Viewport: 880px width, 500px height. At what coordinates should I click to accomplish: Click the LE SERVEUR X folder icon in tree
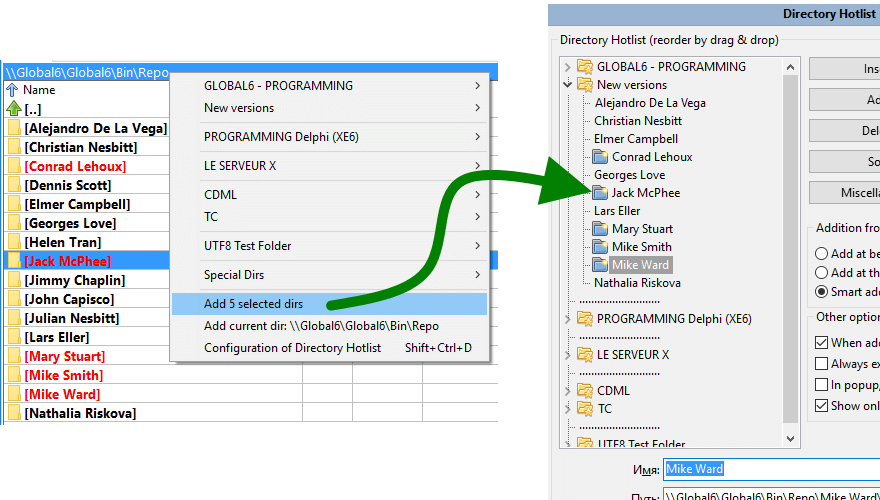click(585, 355)
